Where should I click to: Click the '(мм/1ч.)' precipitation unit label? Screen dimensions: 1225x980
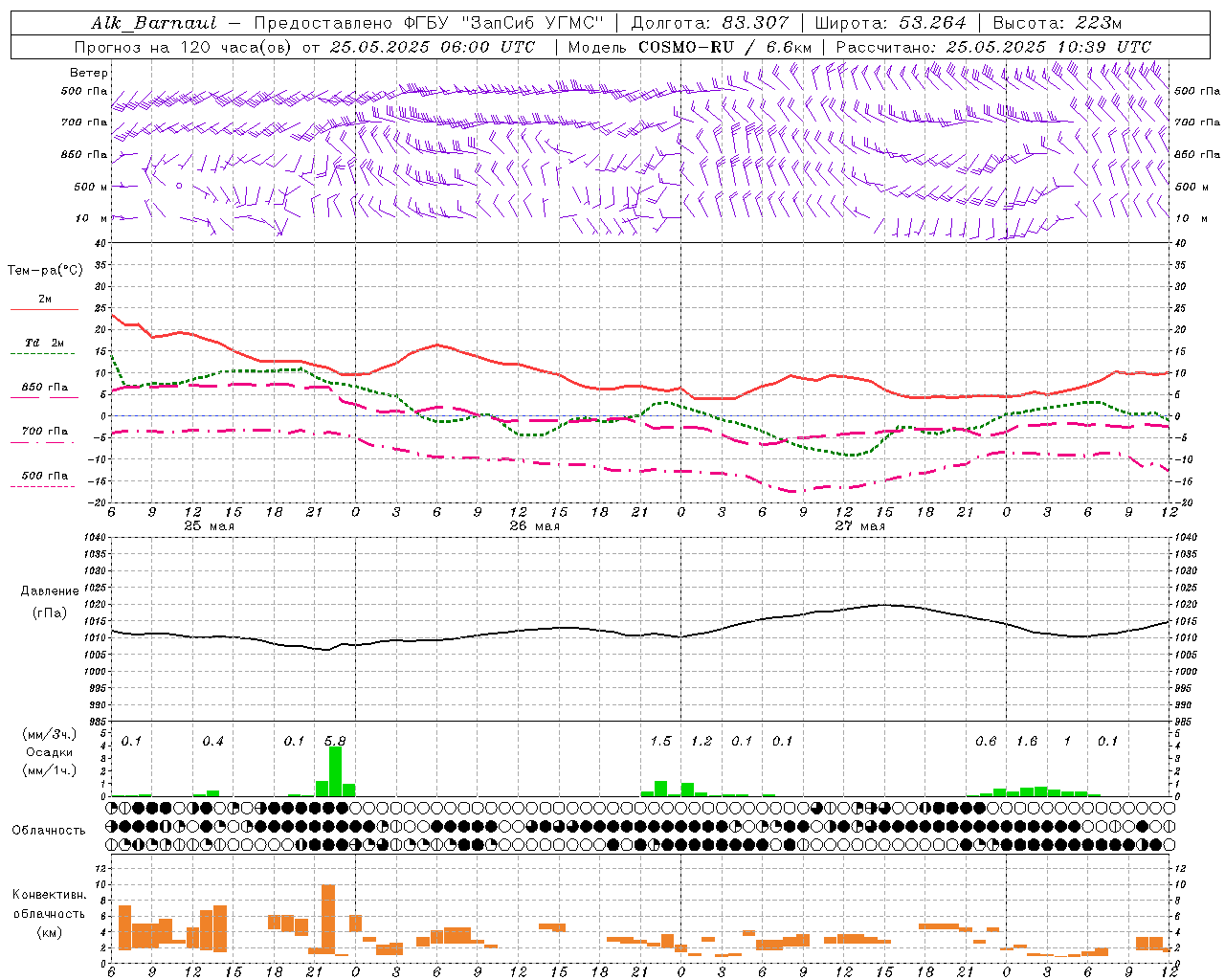pyautogui.click(x=50, y=770)
